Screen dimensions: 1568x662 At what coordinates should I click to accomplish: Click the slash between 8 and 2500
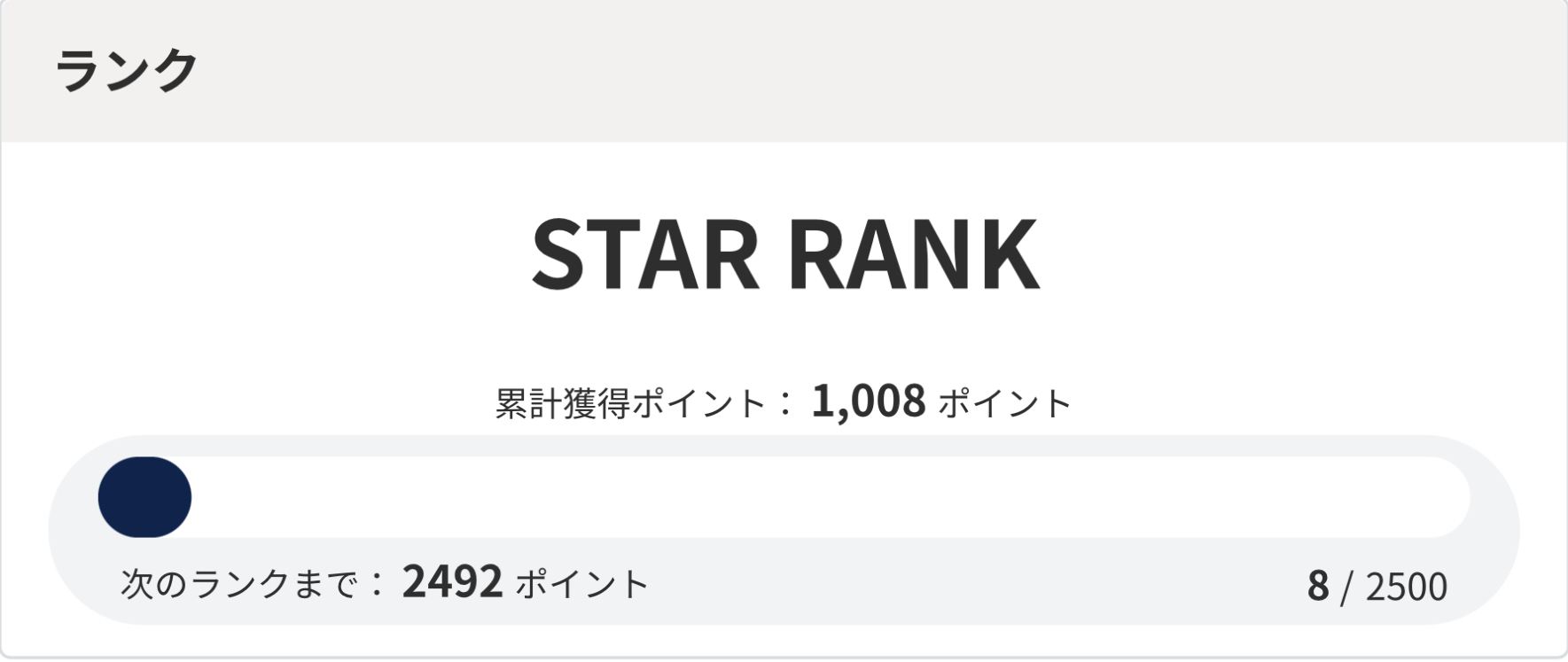tap(1346, 587)
